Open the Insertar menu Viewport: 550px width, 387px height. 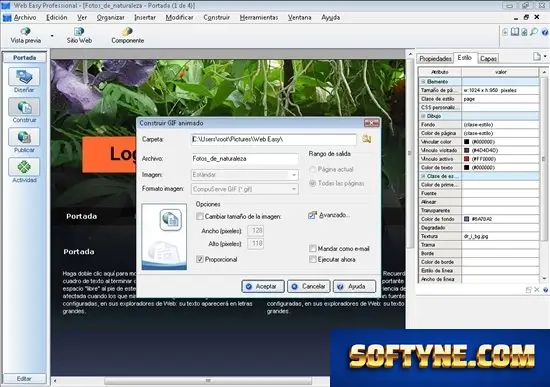tap(145, 17)
